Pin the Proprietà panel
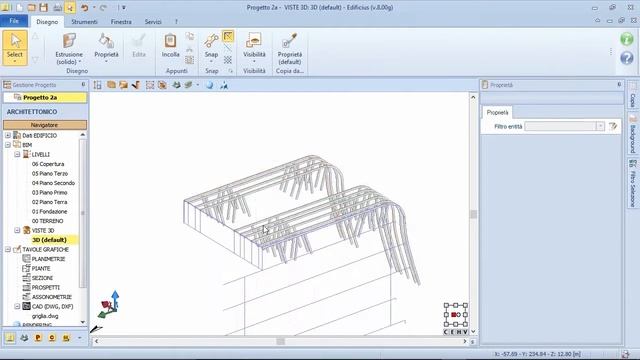 tap(619, 84)
